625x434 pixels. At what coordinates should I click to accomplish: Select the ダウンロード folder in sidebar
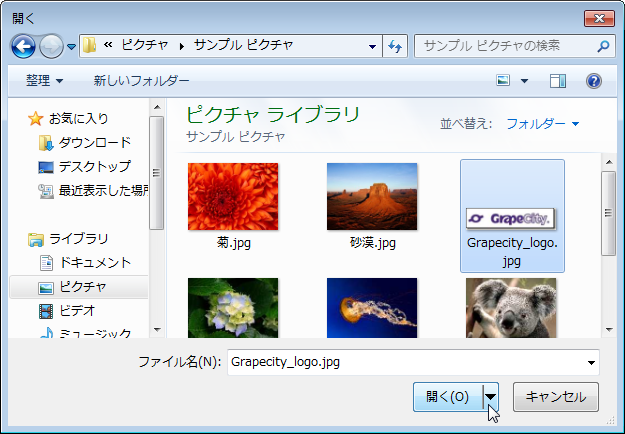(94, 143)
